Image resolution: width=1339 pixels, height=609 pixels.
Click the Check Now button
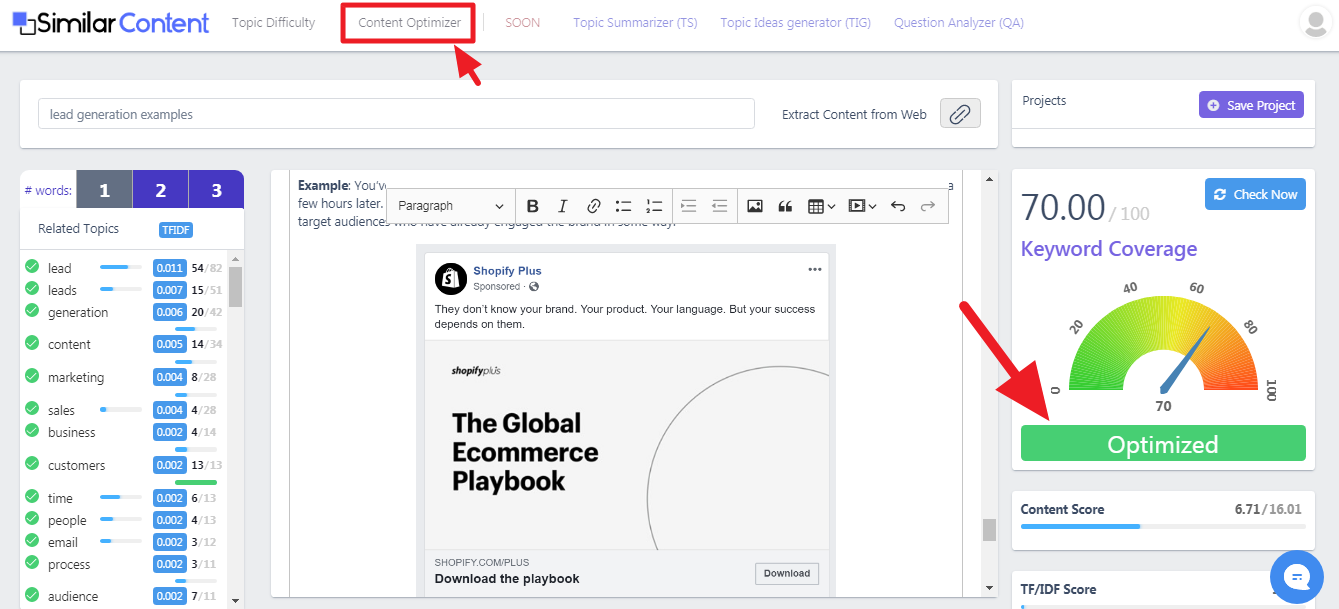pyautogui.click(x=1256, y=194)
